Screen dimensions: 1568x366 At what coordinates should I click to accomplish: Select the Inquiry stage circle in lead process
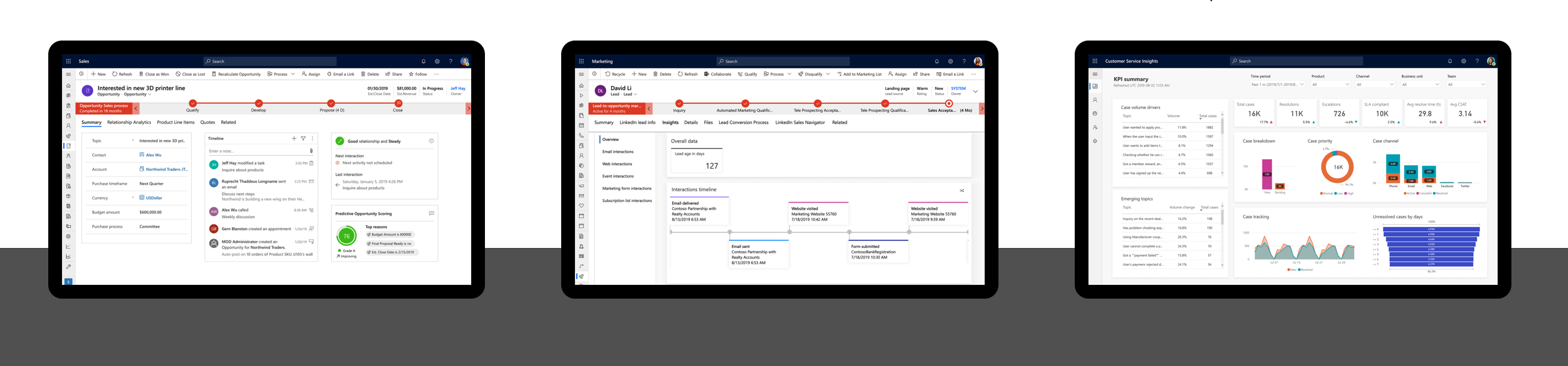[x=679, y=104]
